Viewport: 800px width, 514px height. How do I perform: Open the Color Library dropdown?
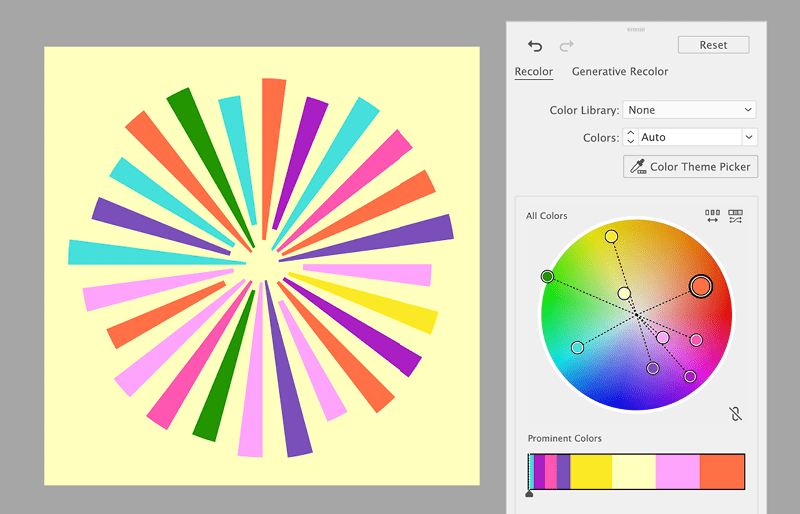coord(689,110)
